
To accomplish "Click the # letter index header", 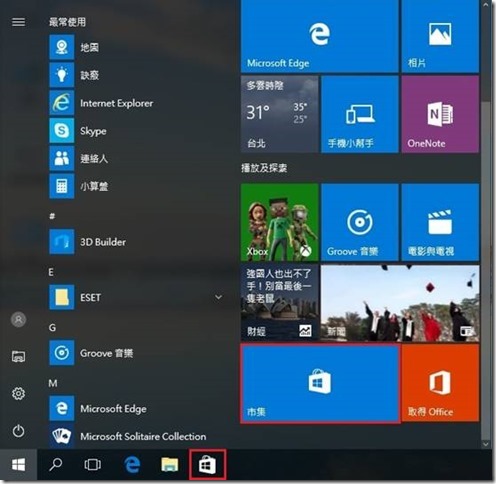I will [52, 216].
